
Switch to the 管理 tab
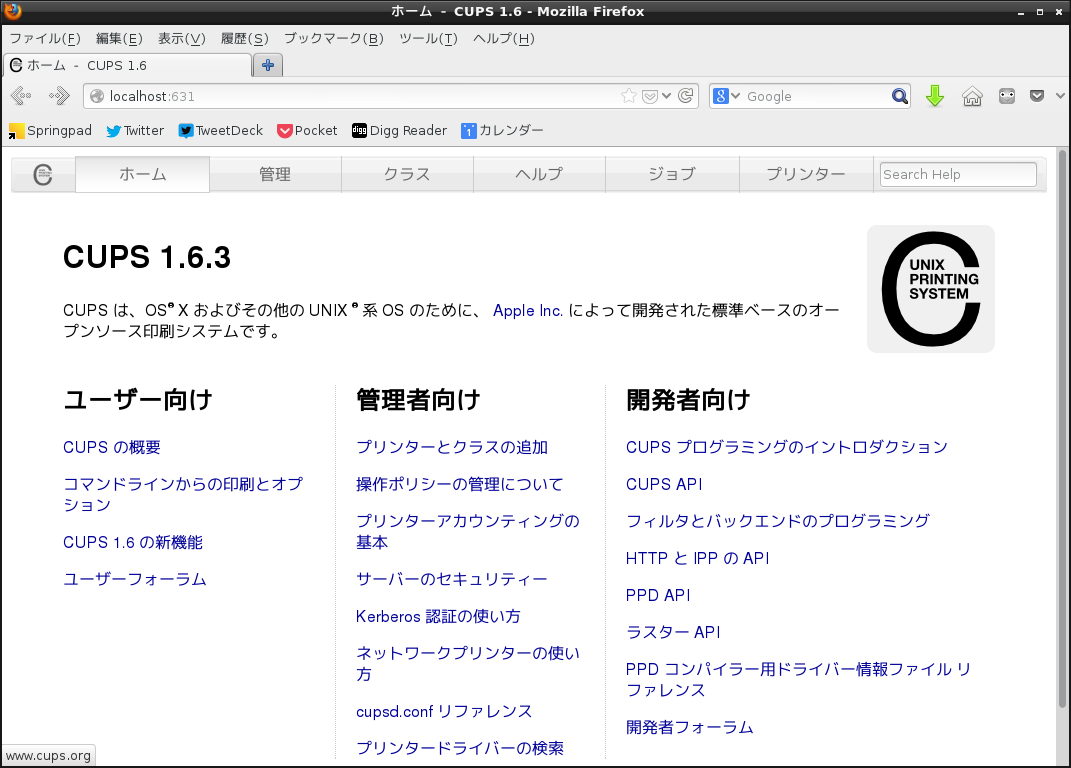point(275,174)
